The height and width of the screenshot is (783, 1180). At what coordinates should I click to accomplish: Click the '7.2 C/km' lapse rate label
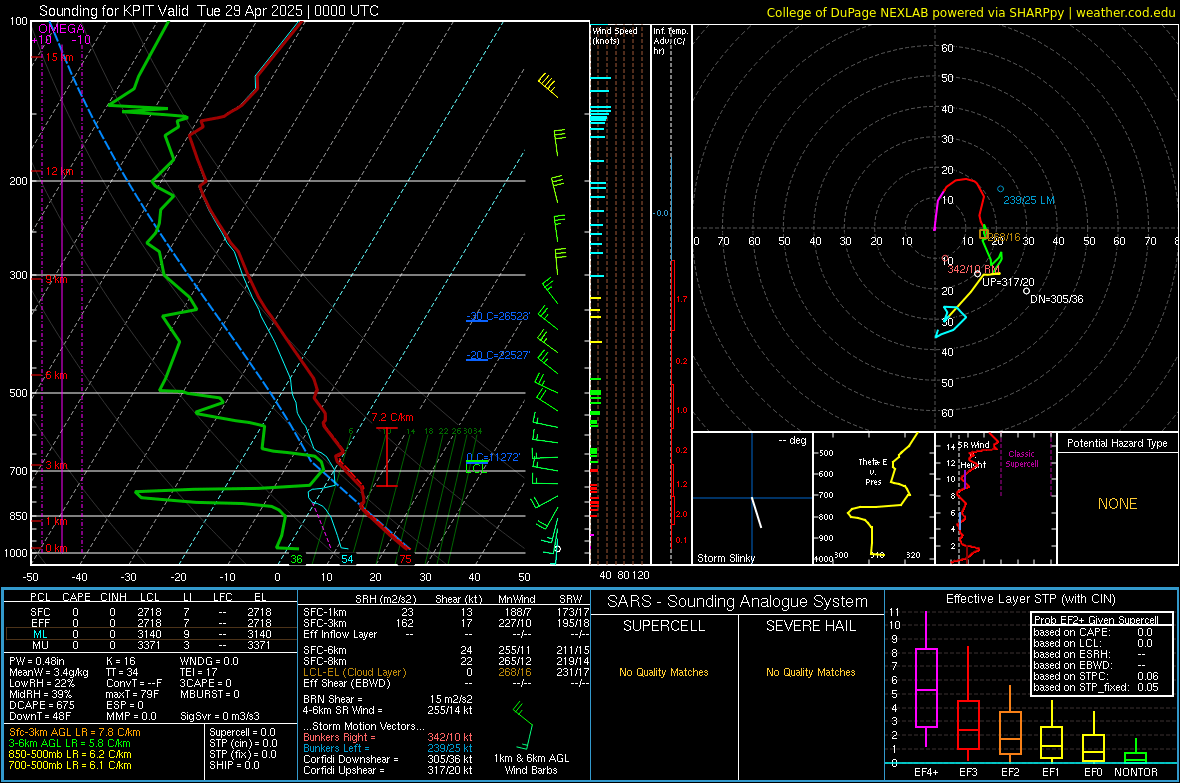coord(392,417)
